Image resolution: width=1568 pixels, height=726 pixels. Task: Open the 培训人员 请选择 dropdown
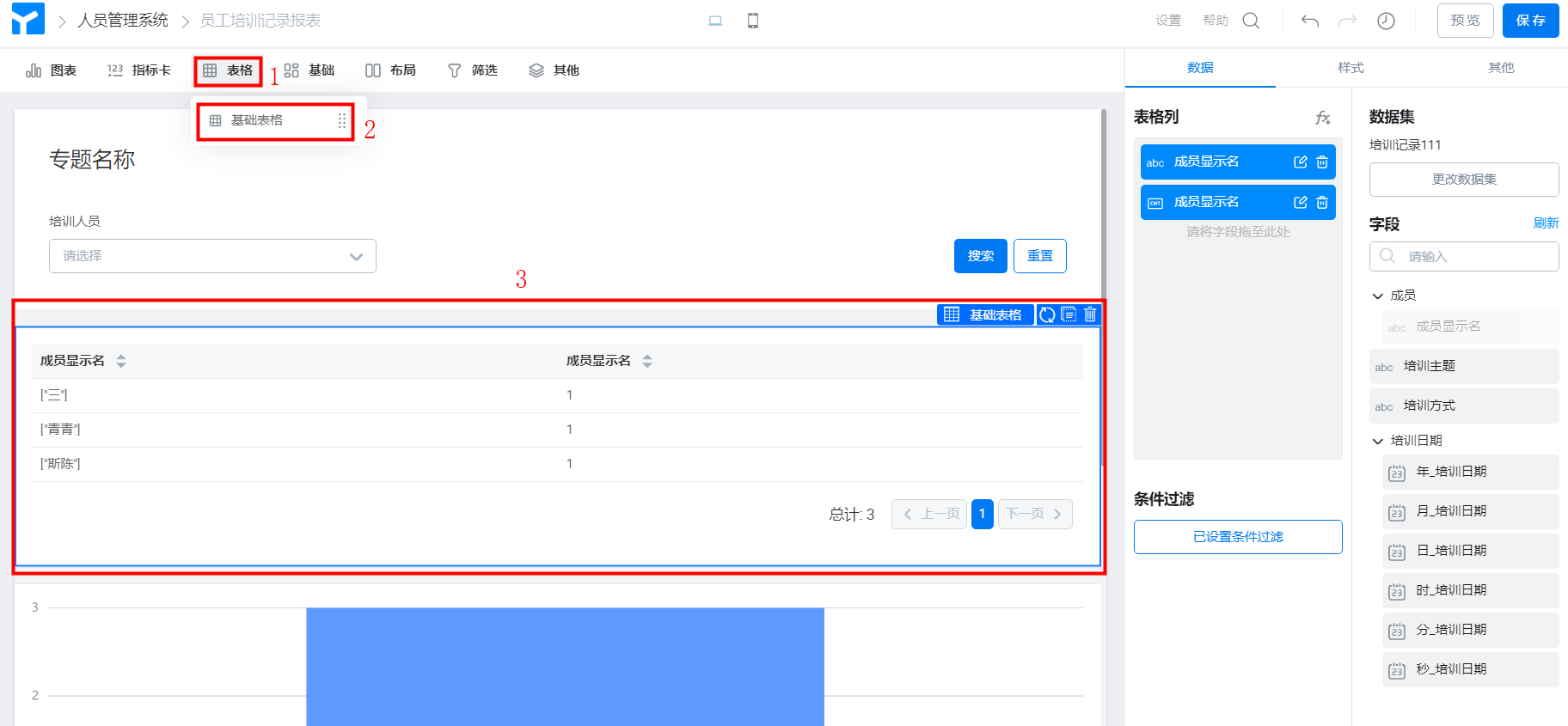212,256
